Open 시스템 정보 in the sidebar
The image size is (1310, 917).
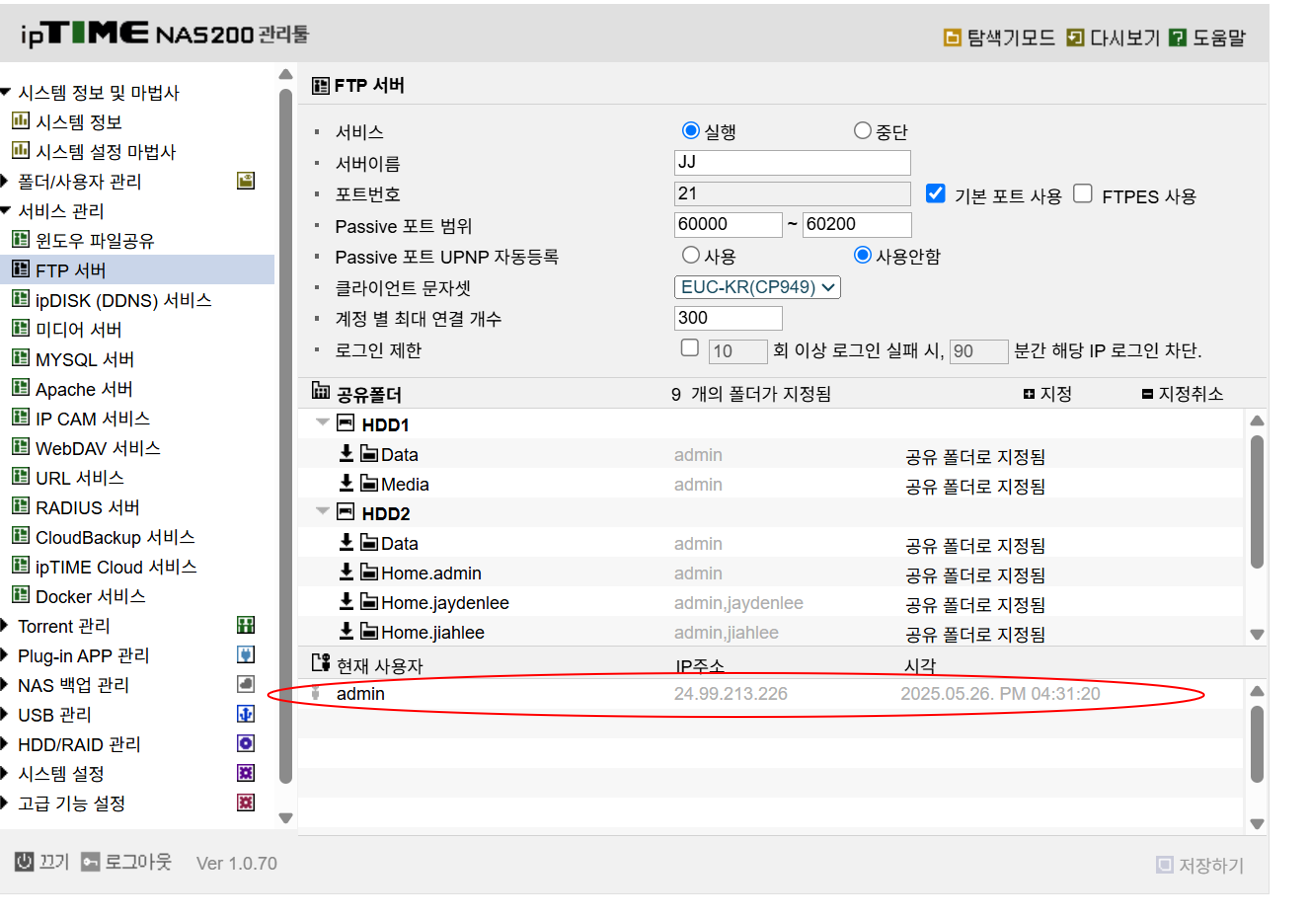pyautogui.click(x=66, y=122)
